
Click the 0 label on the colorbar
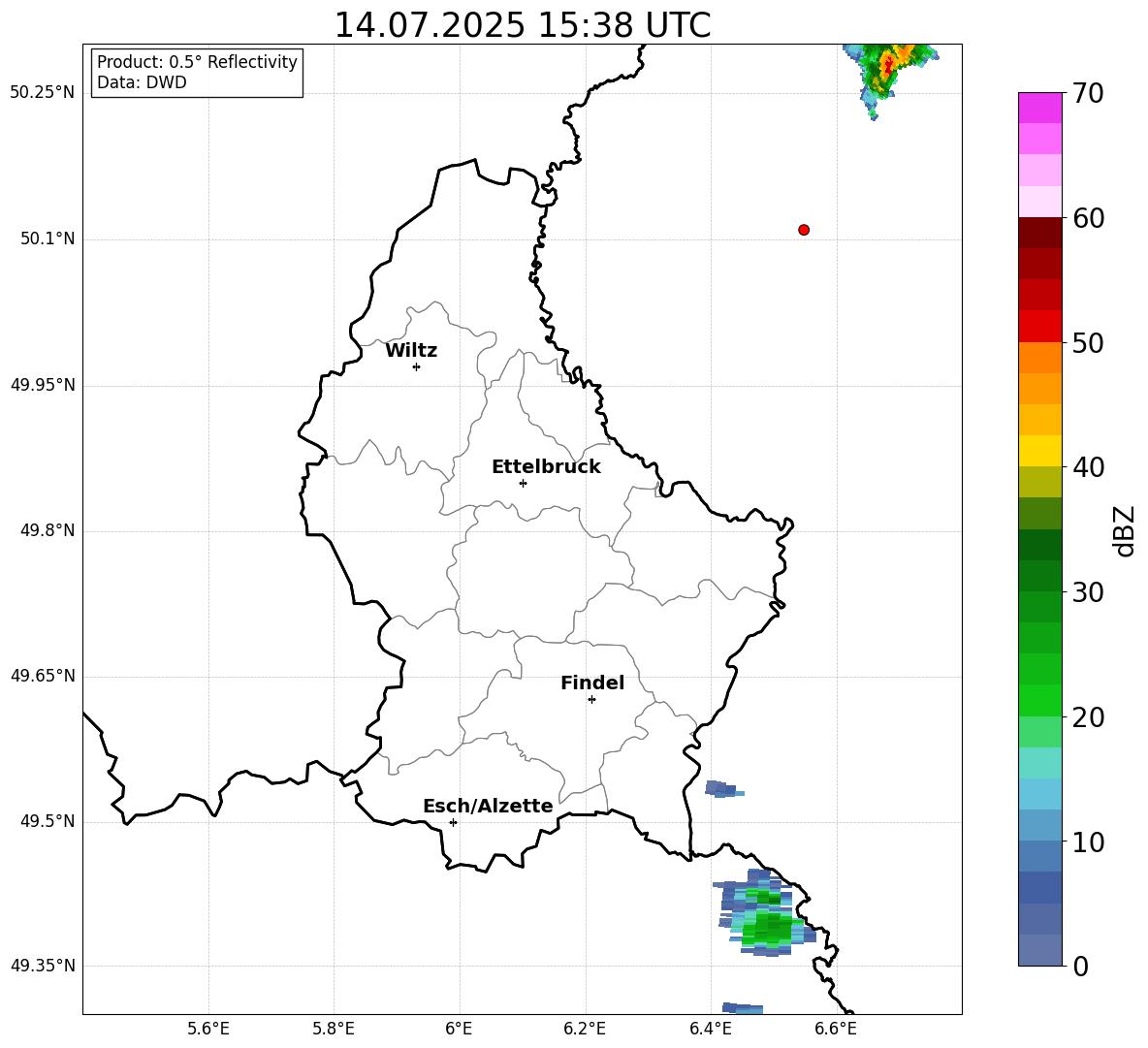[1080, 966]
